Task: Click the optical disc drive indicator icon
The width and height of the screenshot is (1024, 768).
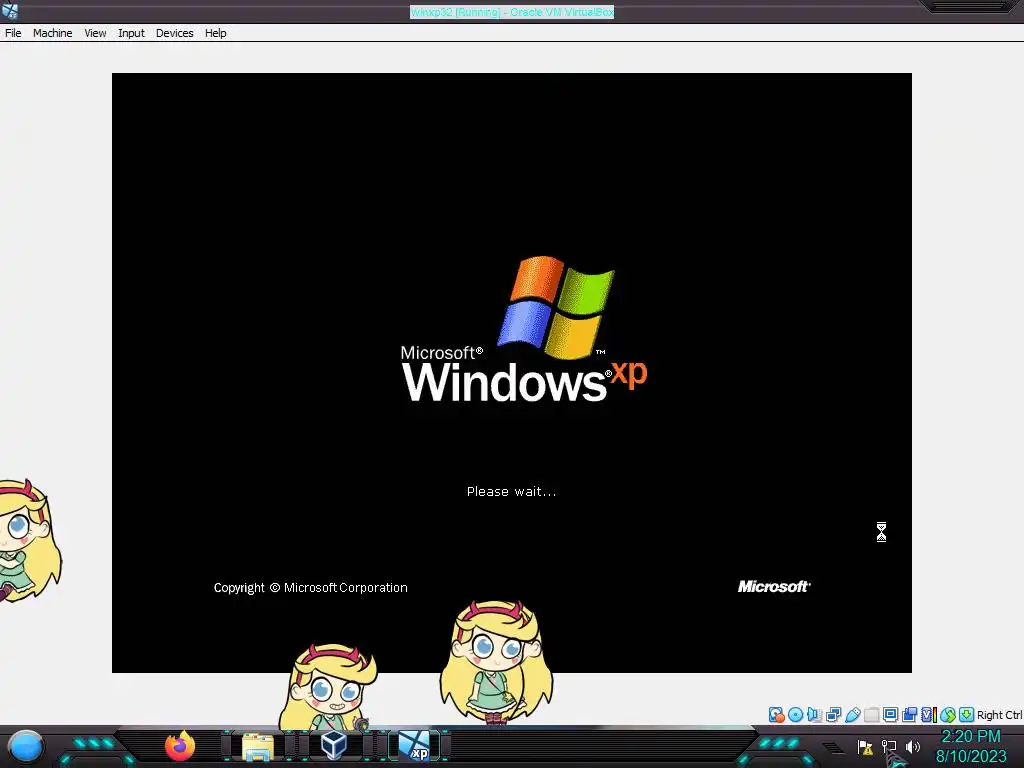Action: pyautogui.click(x=795, y=714)
